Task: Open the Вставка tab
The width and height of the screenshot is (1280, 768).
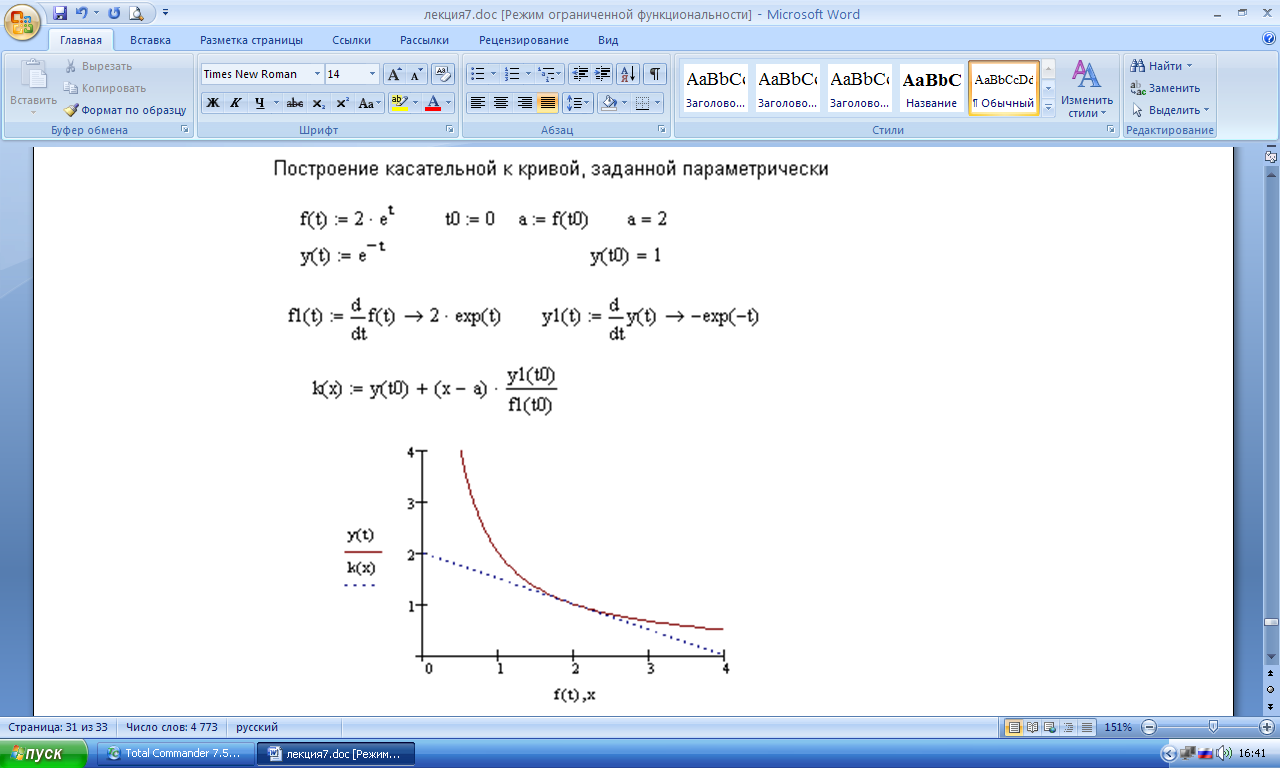Action: pyautogui.click(x=150, y=40)
